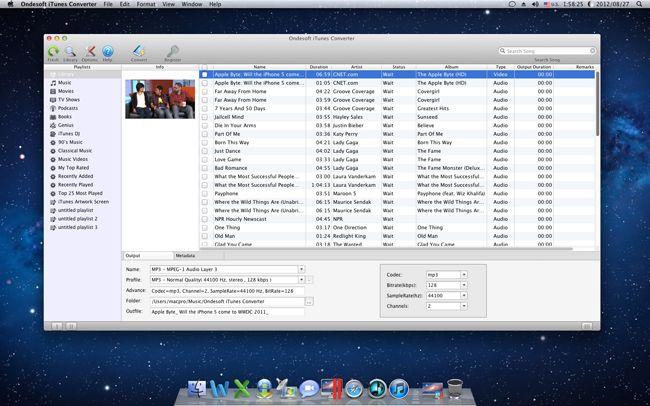The height and width of the screenshot is (406, 650).
Task: Sort the table by Artist column header
Action: [x=357, y=67]
